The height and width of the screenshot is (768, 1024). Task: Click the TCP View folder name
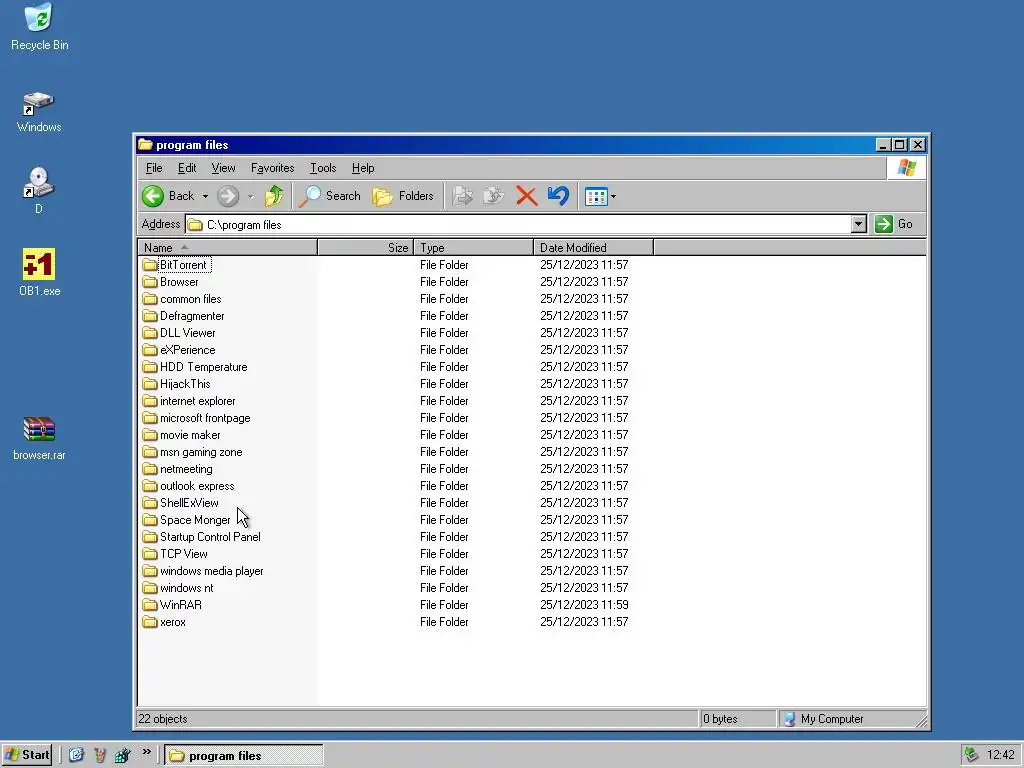pos(184,554)
